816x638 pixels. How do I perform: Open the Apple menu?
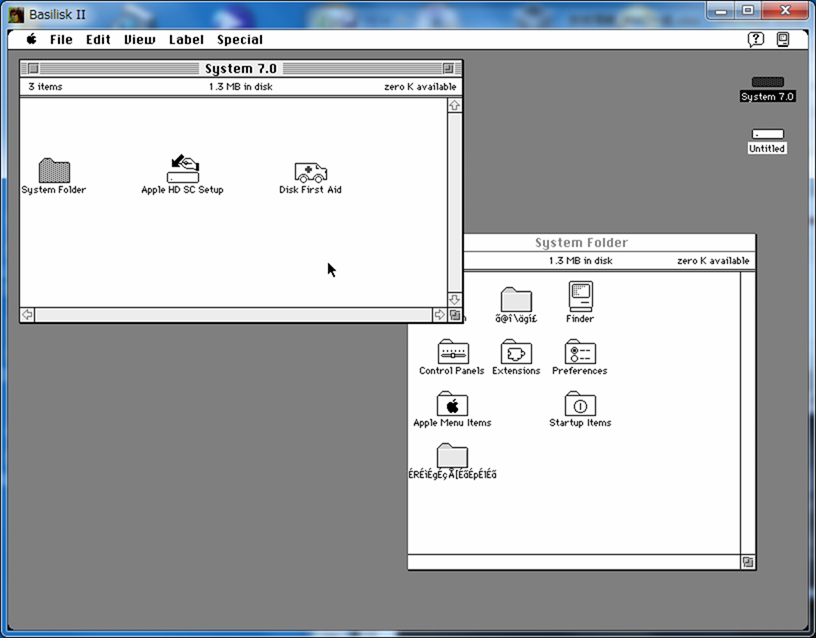pos(31,39)
